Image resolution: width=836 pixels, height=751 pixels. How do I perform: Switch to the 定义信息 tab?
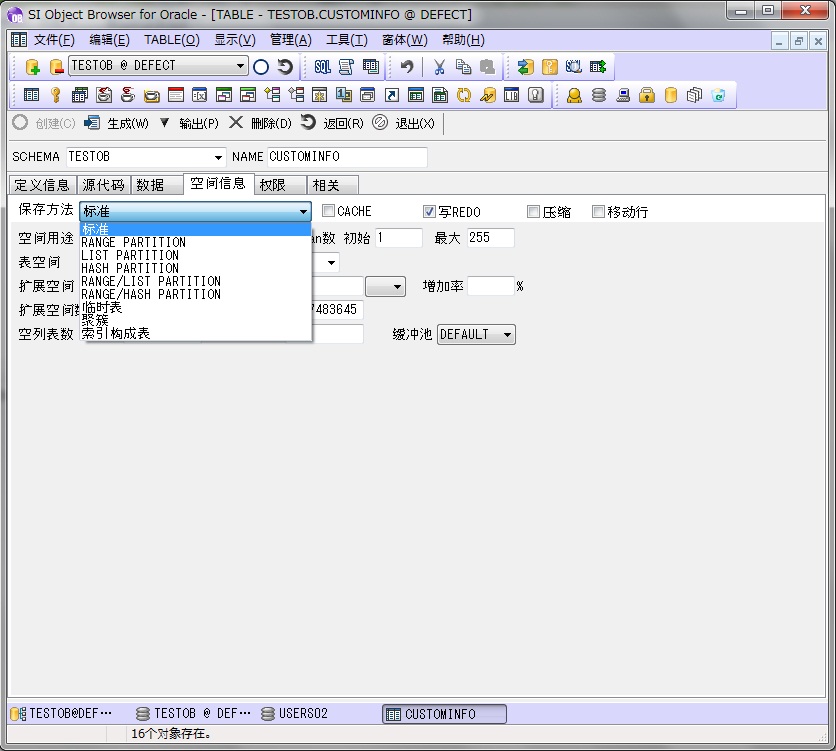point(42,185)
